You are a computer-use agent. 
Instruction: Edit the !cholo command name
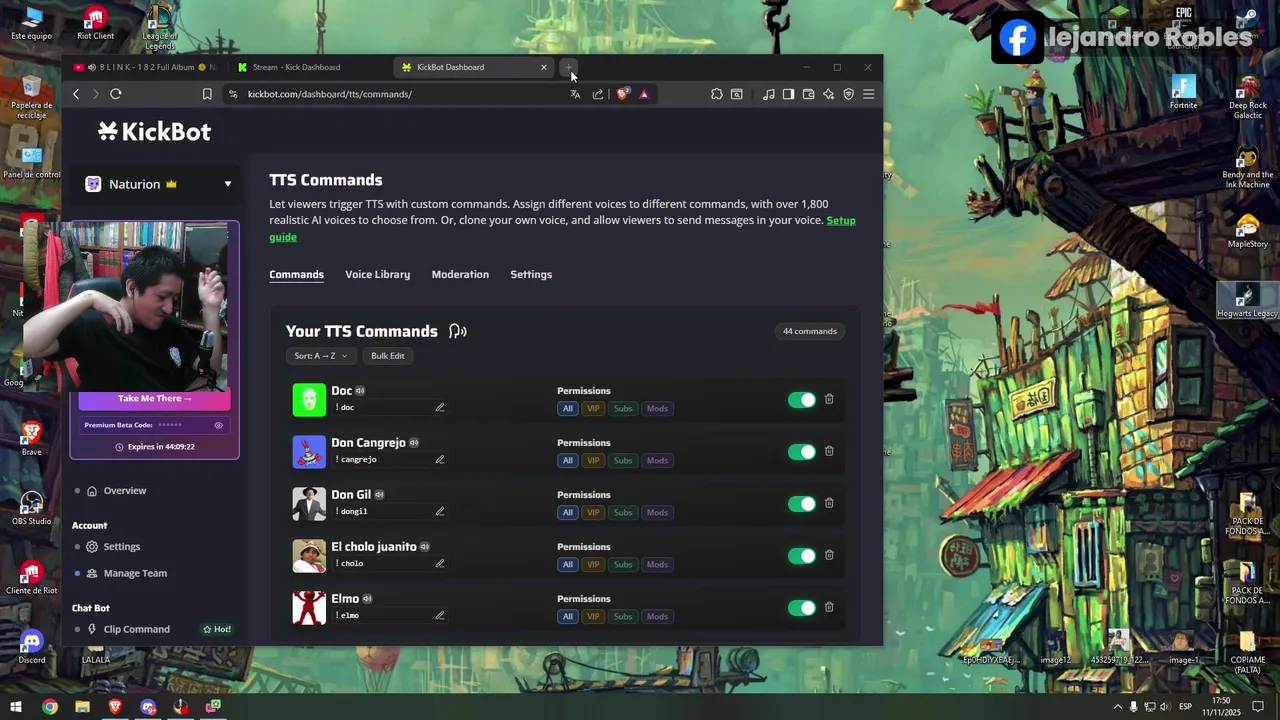(439, 563)
